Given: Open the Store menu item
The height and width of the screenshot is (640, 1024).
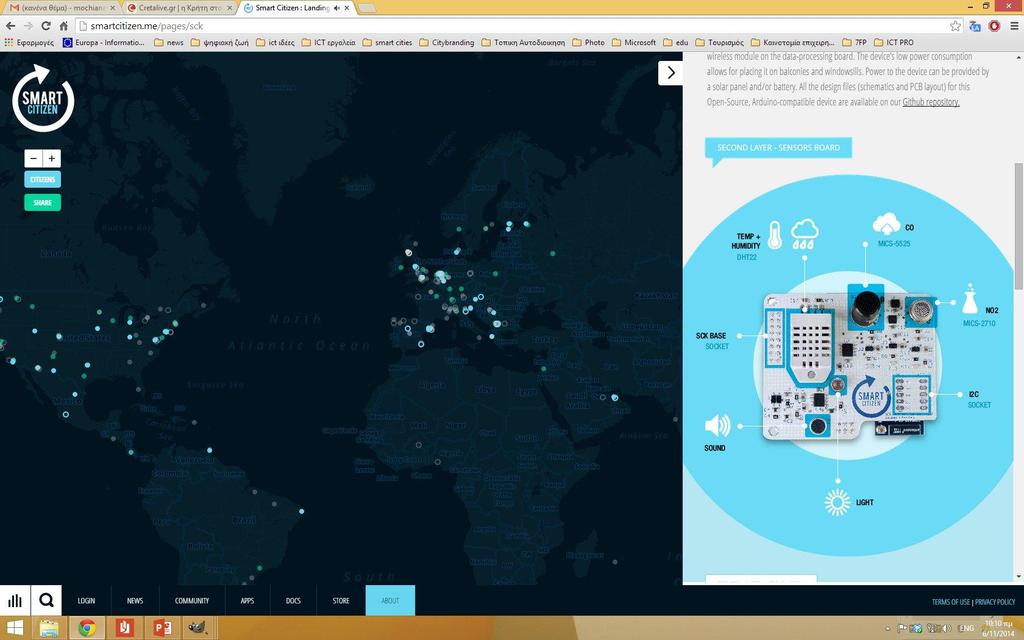Looking at the screenshot, I should pyautogui.click(x=341, y=600).
